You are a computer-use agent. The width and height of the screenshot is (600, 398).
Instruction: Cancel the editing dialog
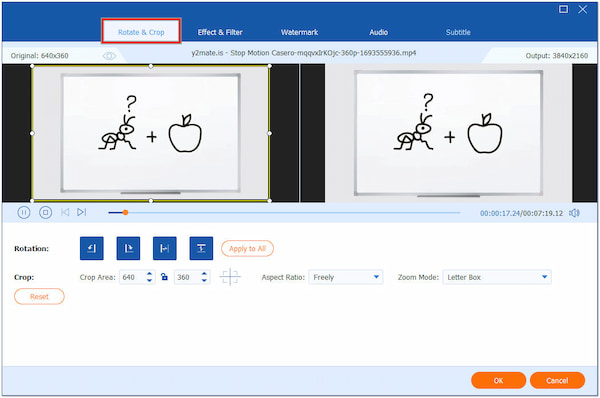point(557,380)
